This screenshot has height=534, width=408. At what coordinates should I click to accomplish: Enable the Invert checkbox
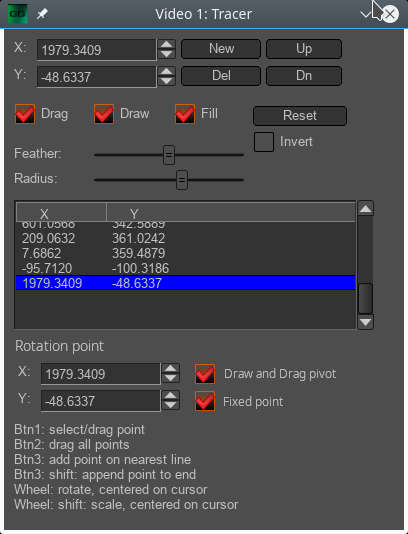(264, 142)
